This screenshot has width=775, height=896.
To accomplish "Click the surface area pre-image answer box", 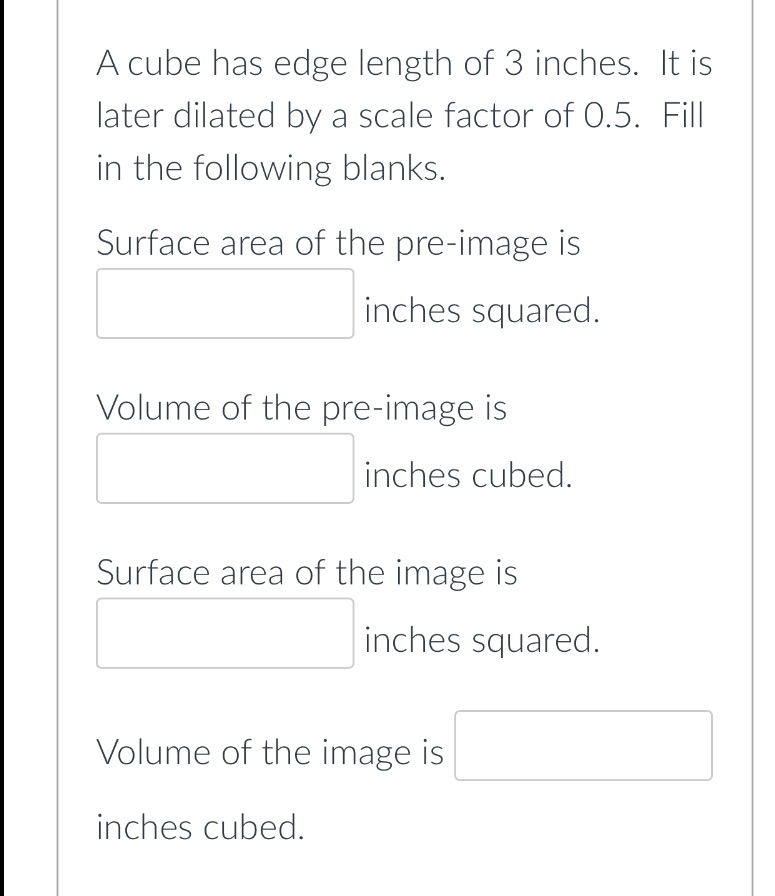I will [224, 303].
